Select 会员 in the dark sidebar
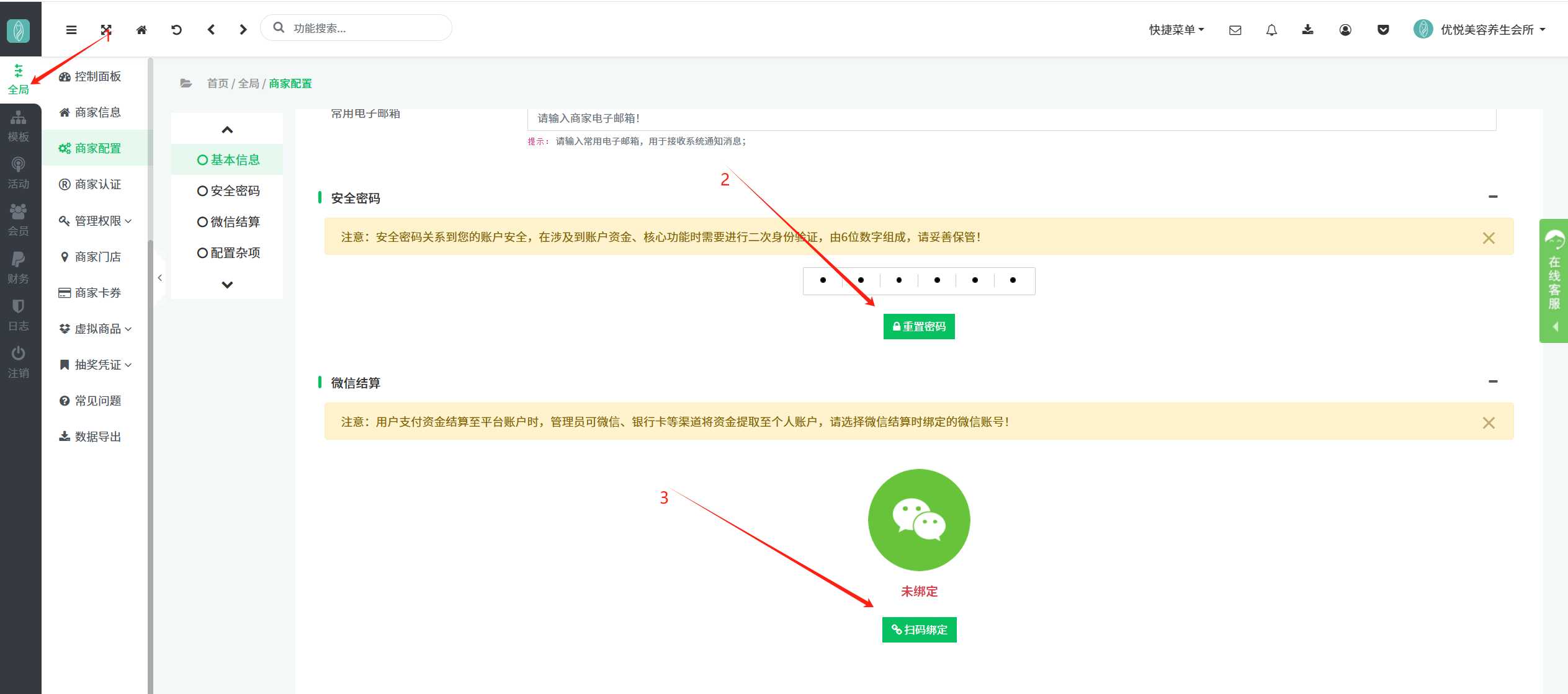1568x694 pixels. [18, 221]
